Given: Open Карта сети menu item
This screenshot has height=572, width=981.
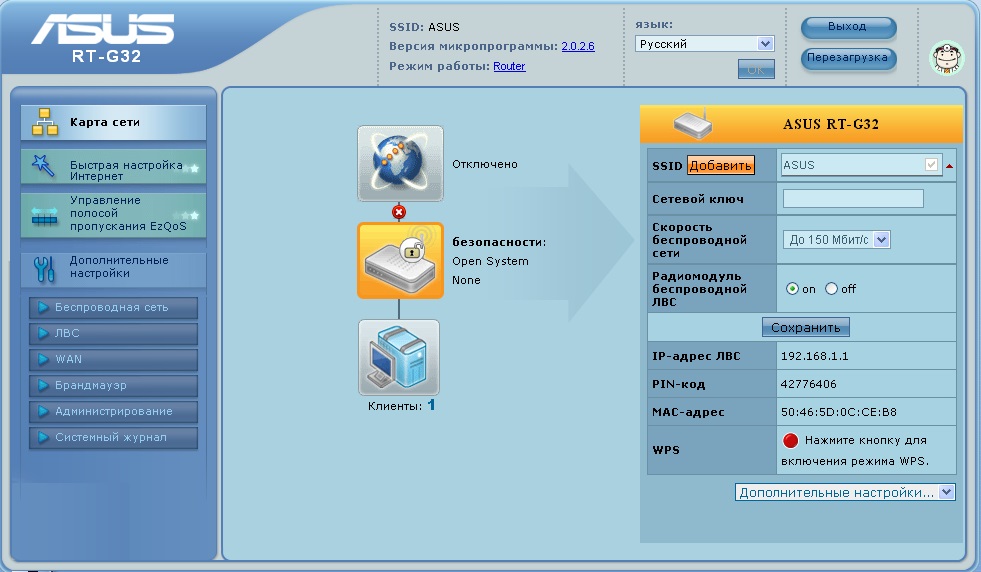Looking at the screenshot, I should (x=113, y=122).
